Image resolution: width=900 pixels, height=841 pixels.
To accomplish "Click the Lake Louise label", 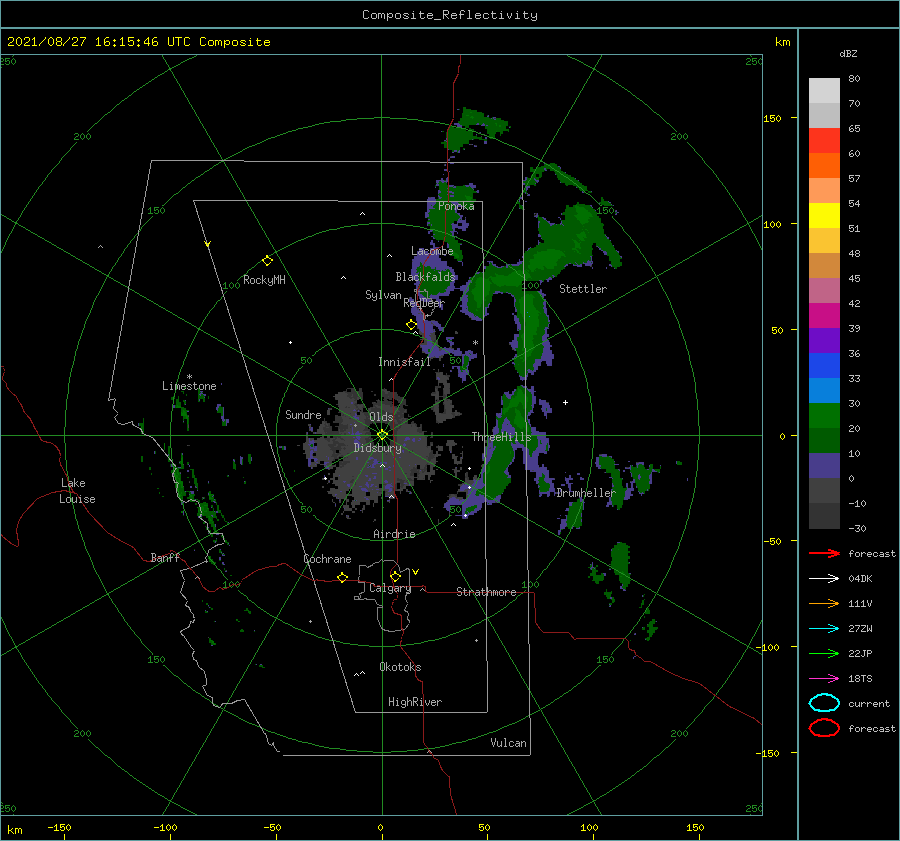I will point(77,491).
